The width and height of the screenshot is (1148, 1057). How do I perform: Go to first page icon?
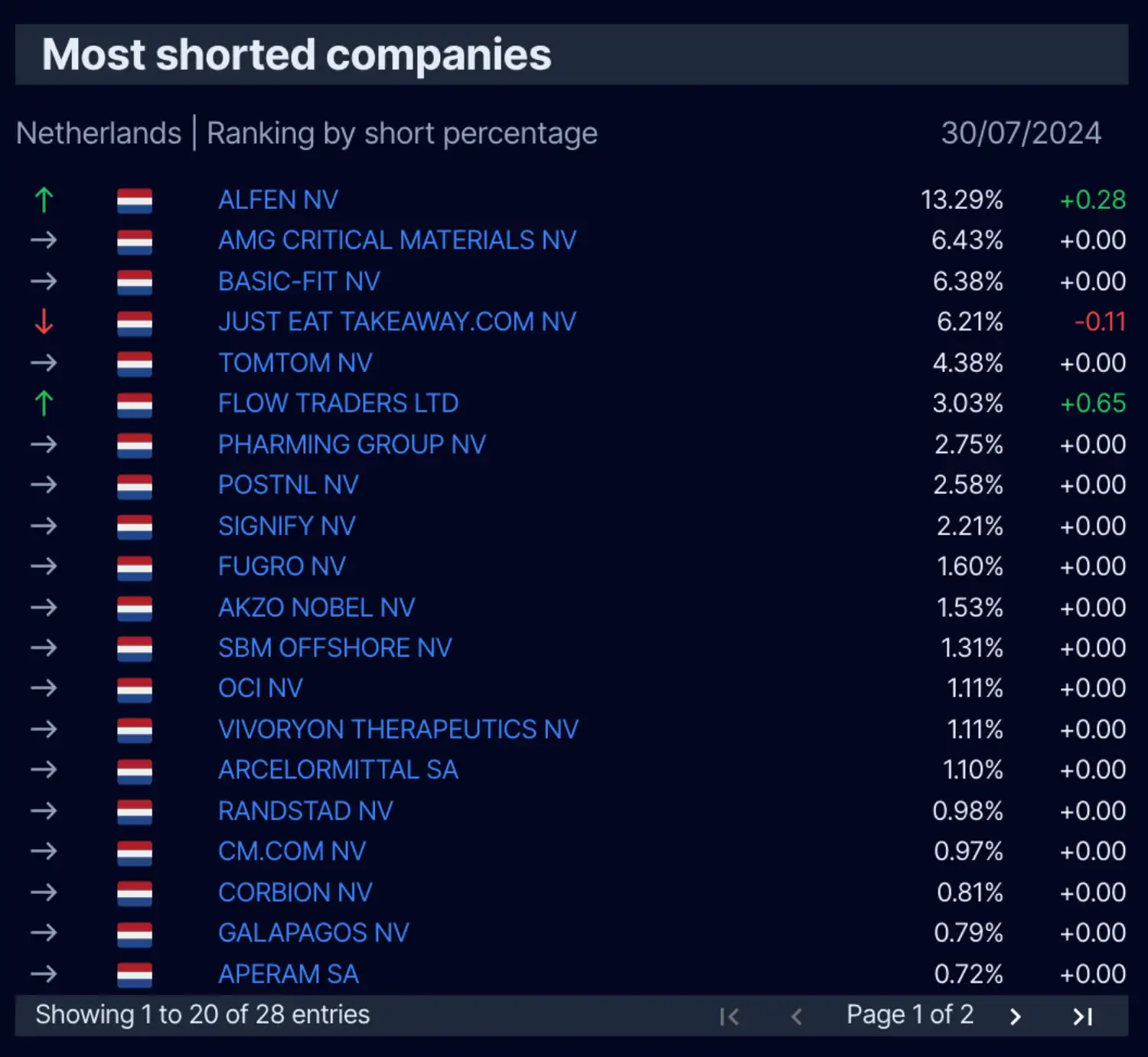point(729,1016)
